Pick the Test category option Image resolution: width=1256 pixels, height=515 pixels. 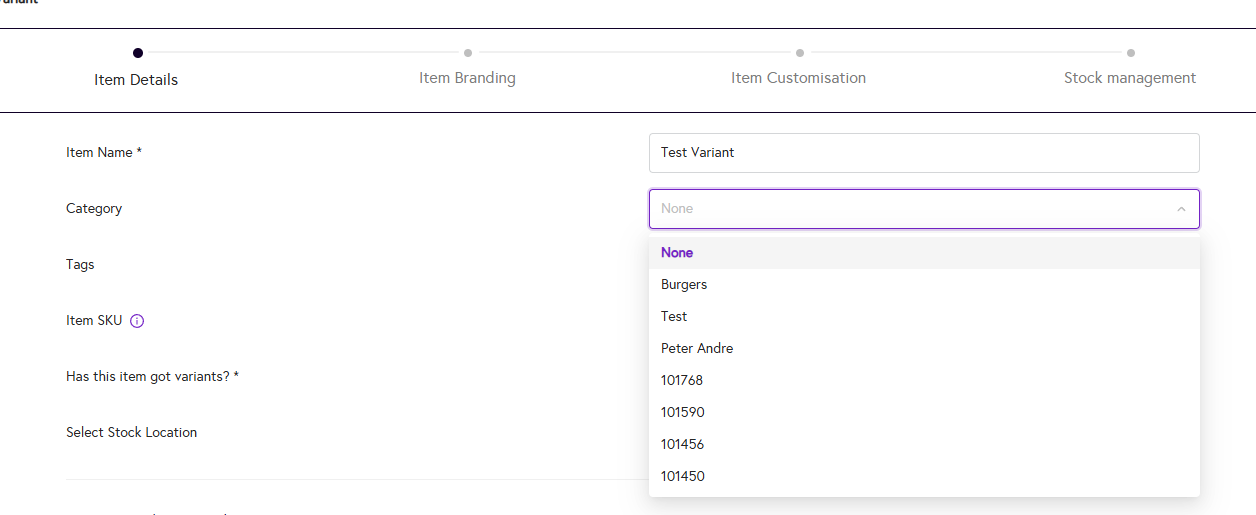pyautogui.click(x=674, y=317)
